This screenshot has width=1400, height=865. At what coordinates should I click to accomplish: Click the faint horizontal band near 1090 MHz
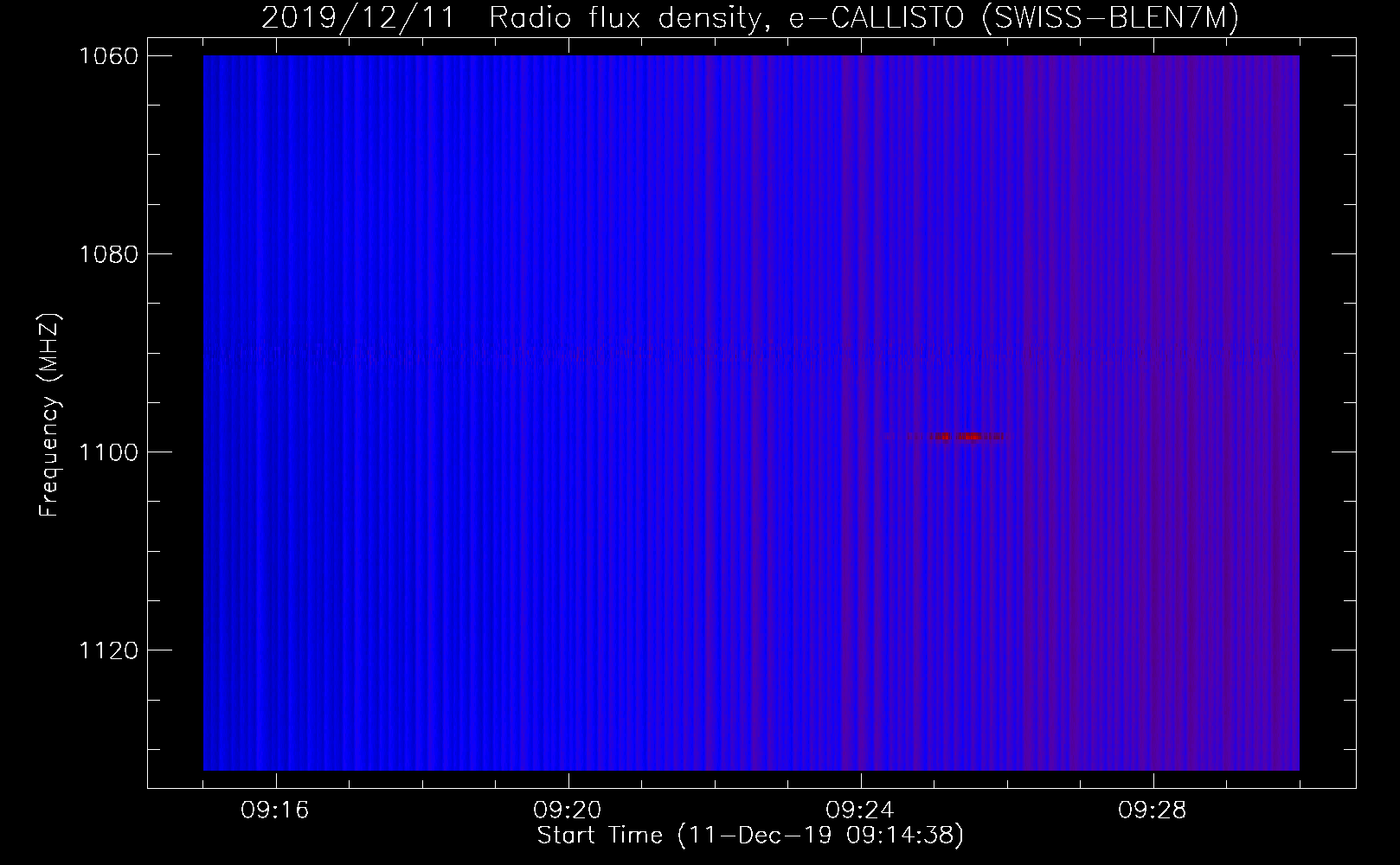751,353
